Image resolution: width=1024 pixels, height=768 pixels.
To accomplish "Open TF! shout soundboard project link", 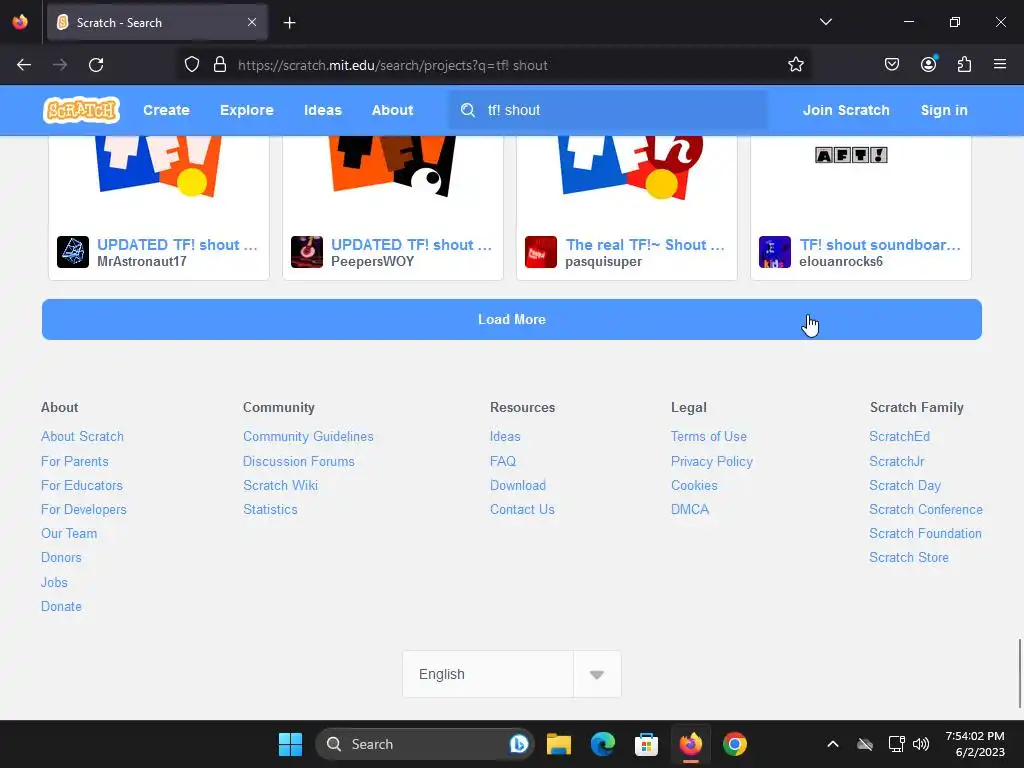I will (x=880, y=245).
